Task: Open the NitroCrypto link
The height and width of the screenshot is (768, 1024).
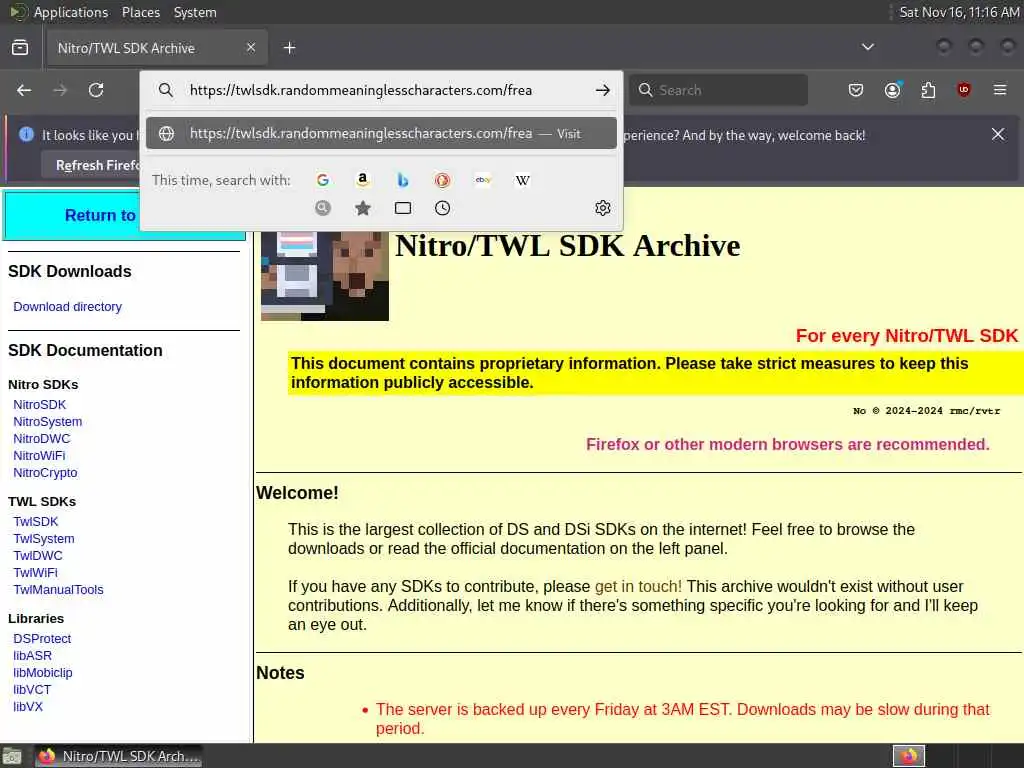Action: click(45, 473)
